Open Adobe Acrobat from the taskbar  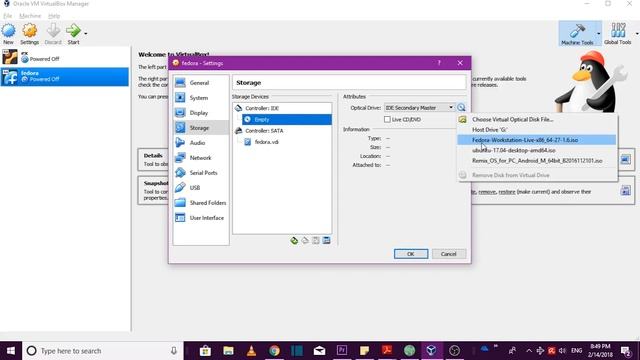387,351
